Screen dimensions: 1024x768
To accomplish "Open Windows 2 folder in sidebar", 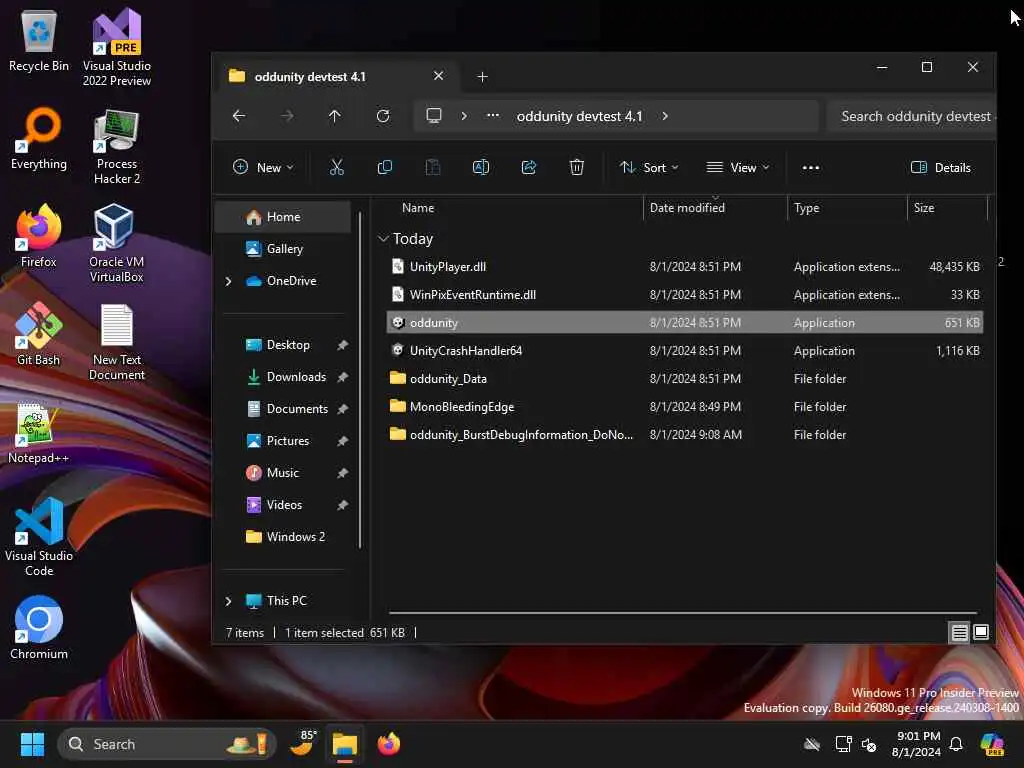I will pyautogui.click(x=283, y=537).
